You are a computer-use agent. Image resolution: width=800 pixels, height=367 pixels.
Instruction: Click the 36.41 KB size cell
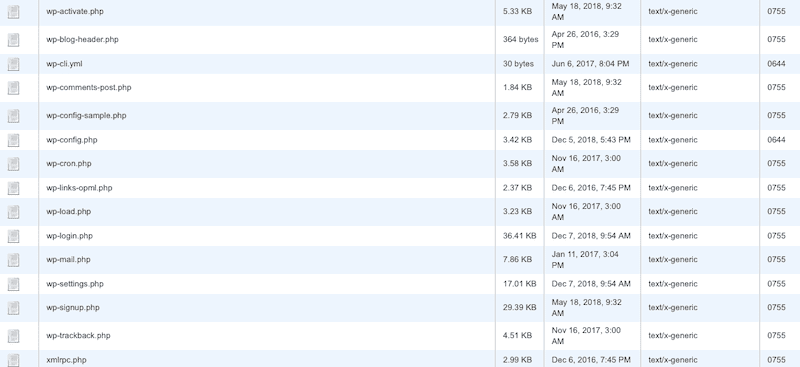tap(519, 236)
